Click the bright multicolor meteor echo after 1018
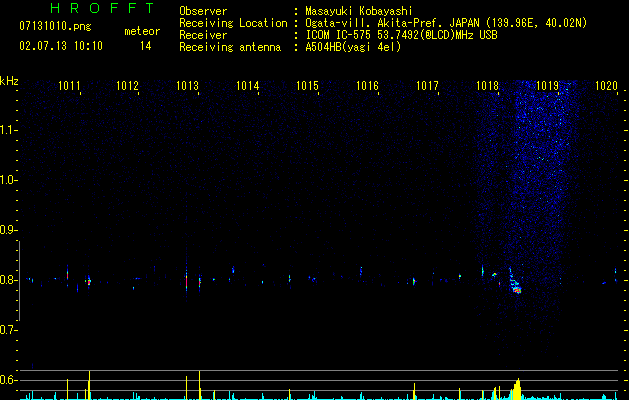The height and width of the screenshot is (400, 629). pos(515,282)
